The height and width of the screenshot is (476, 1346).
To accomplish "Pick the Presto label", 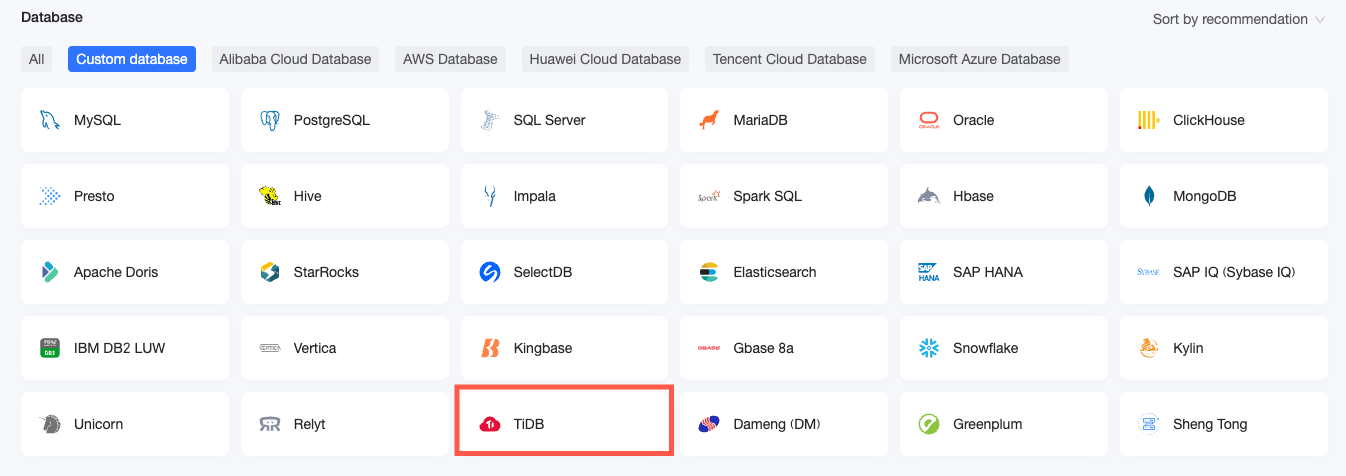I will 94,196.
